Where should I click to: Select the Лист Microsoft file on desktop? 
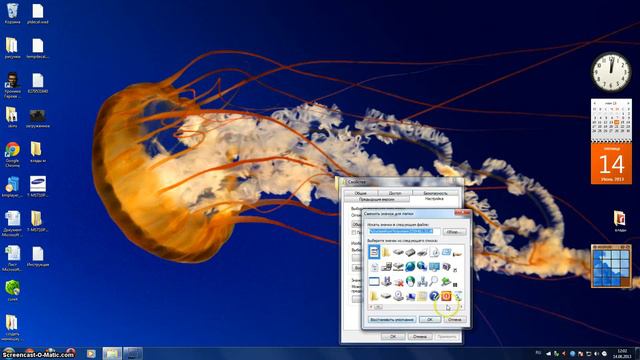click(12, 258)
